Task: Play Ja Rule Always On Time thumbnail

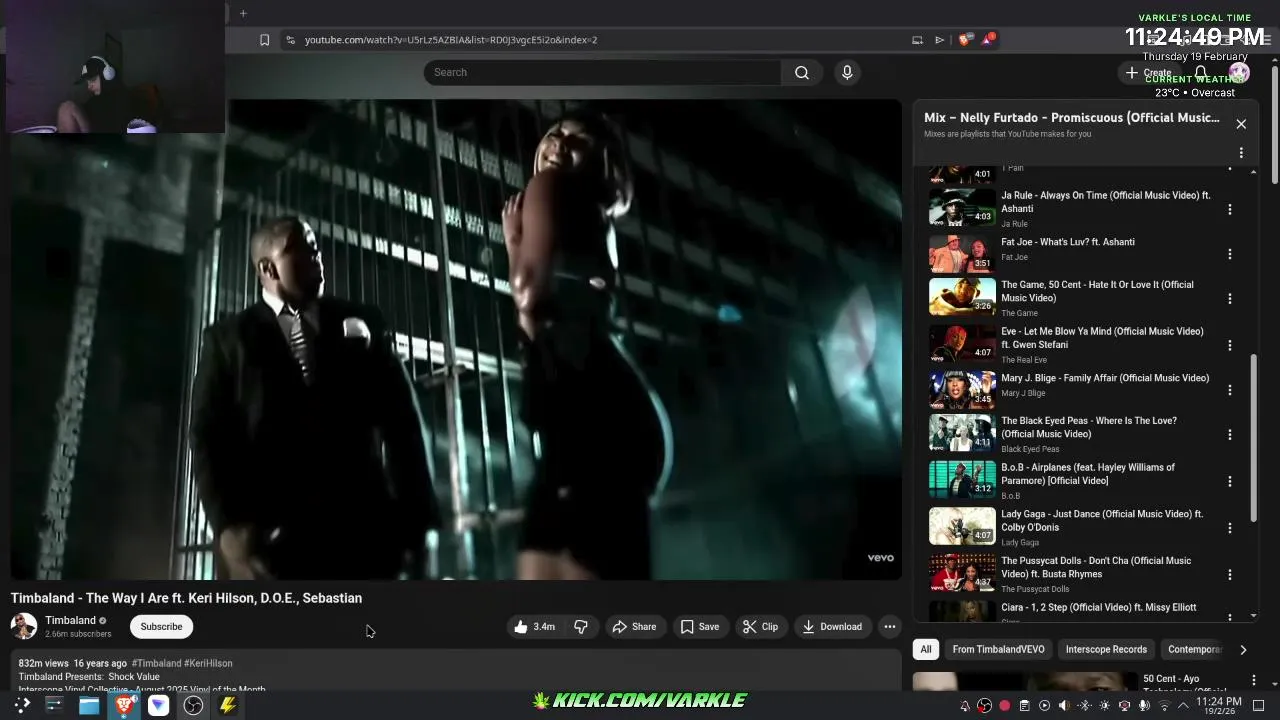Action: click(x=962, y=208)
